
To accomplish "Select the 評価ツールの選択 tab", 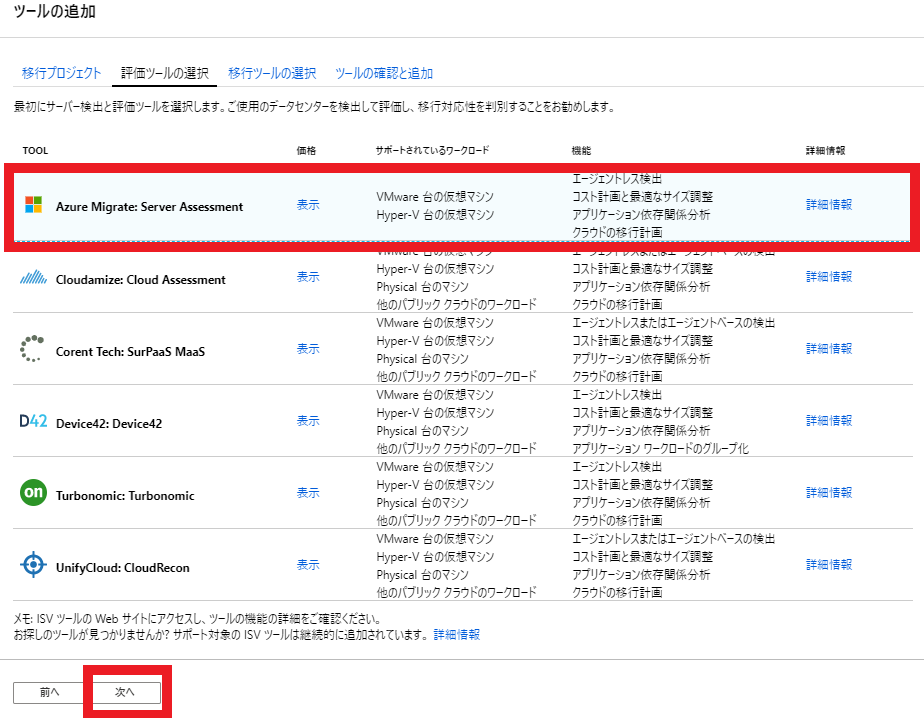I will (x=164, y=73).
